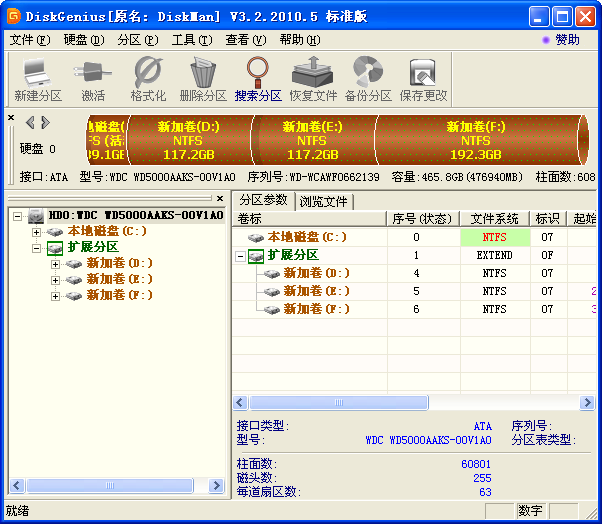Expand 新加卷(D:) in the left tree
Viewport: 602px width, 524px height.
[x=55, y=263]
